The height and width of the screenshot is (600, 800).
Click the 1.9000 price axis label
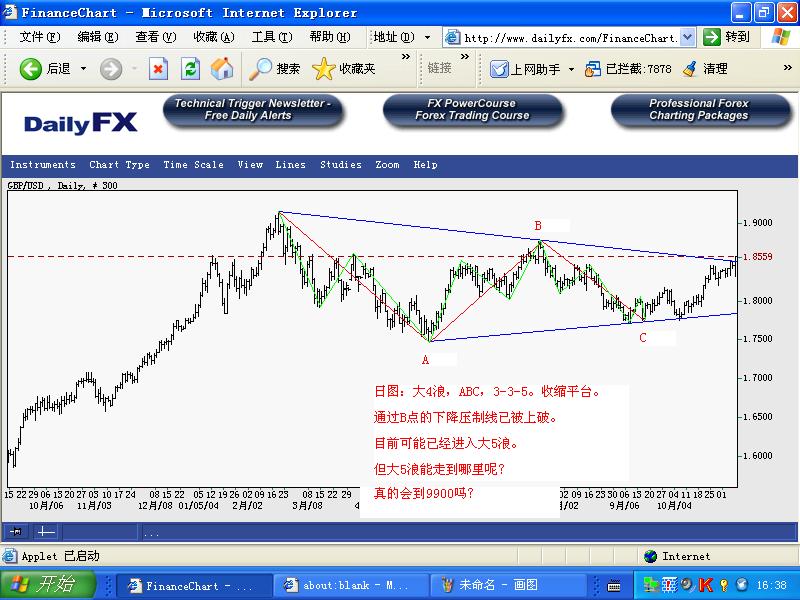(x=758, y=223)
